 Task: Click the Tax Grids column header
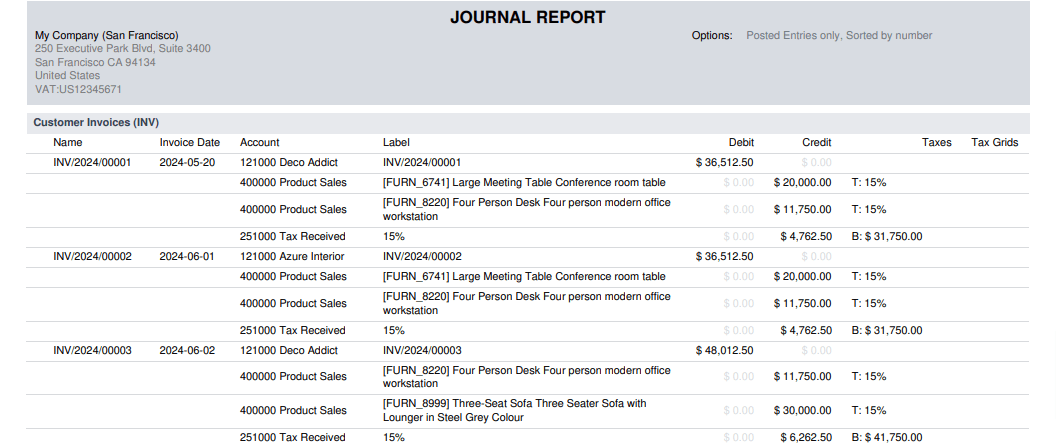pyautogui.click(x=995, y=142)
